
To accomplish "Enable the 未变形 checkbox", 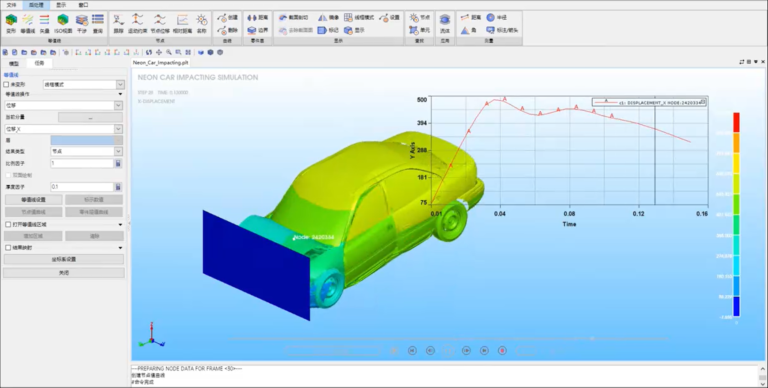I will tap(6, 85).
